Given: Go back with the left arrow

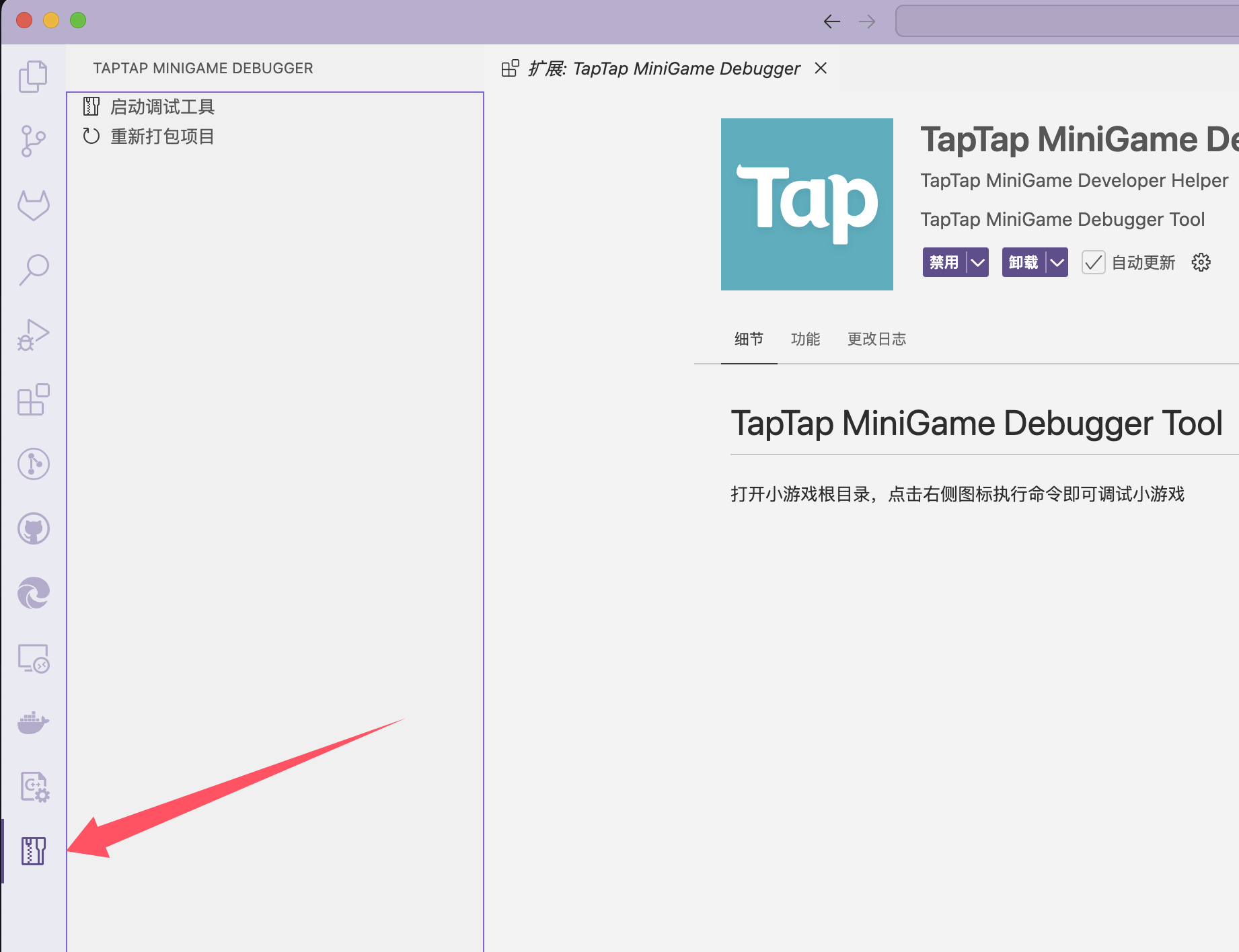Looking at the screenshot, I should [832, 22].
